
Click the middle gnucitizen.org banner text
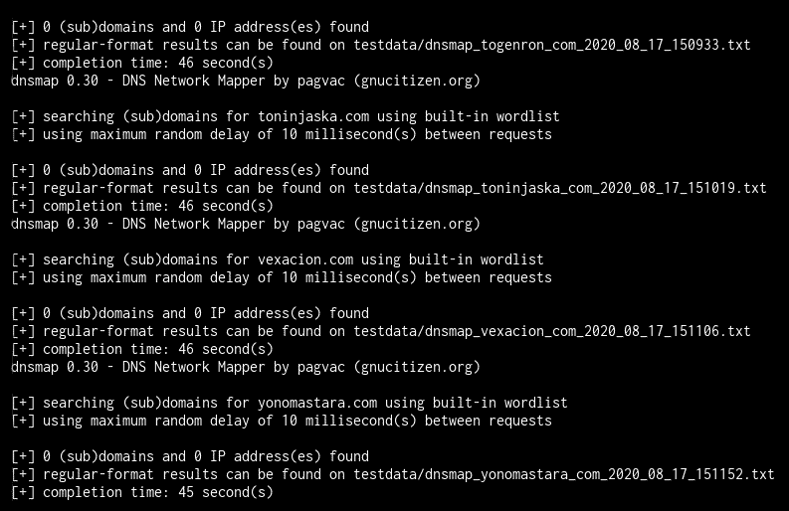417,224
